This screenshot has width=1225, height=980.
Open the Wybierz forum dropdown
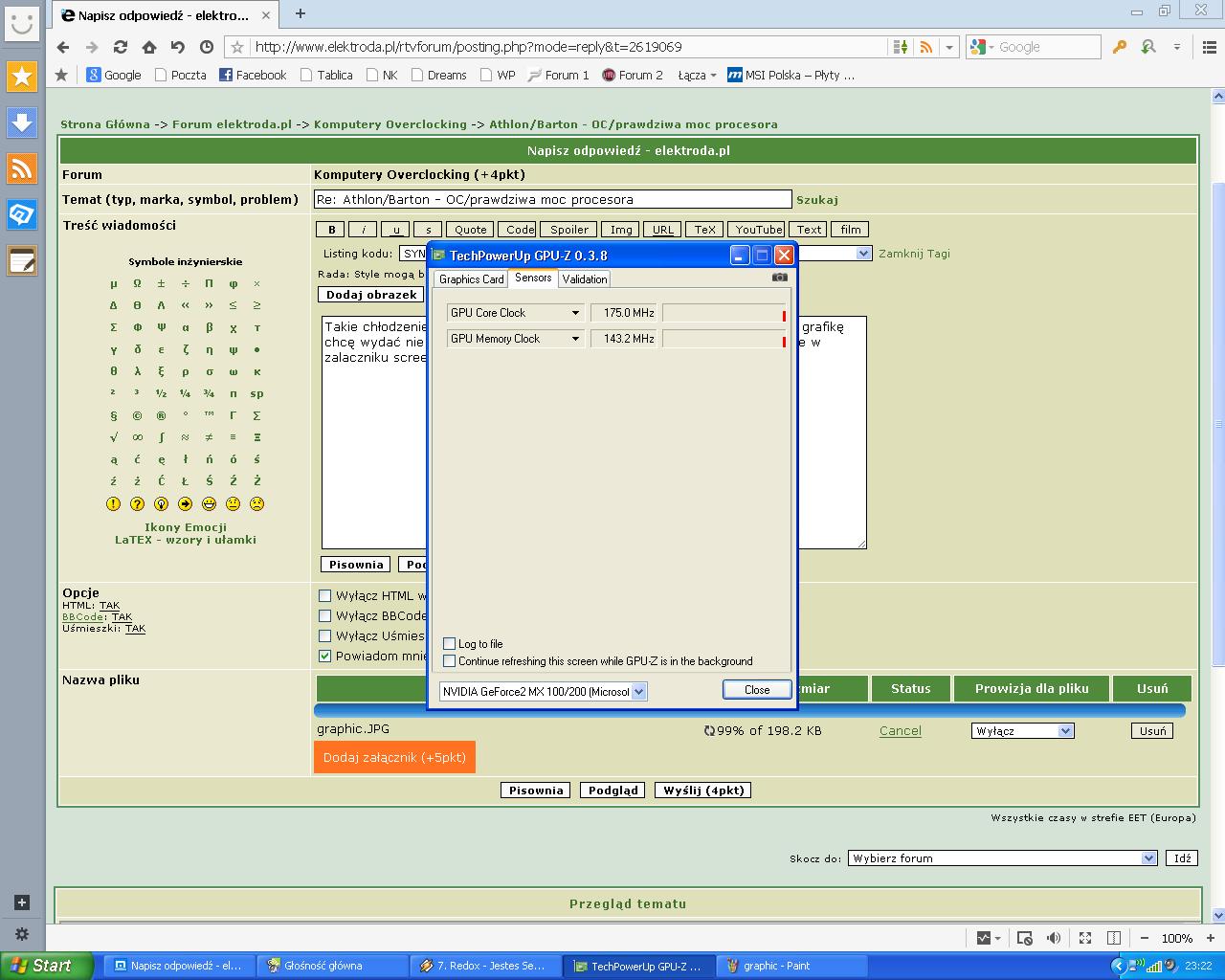tap(1002, 858)
